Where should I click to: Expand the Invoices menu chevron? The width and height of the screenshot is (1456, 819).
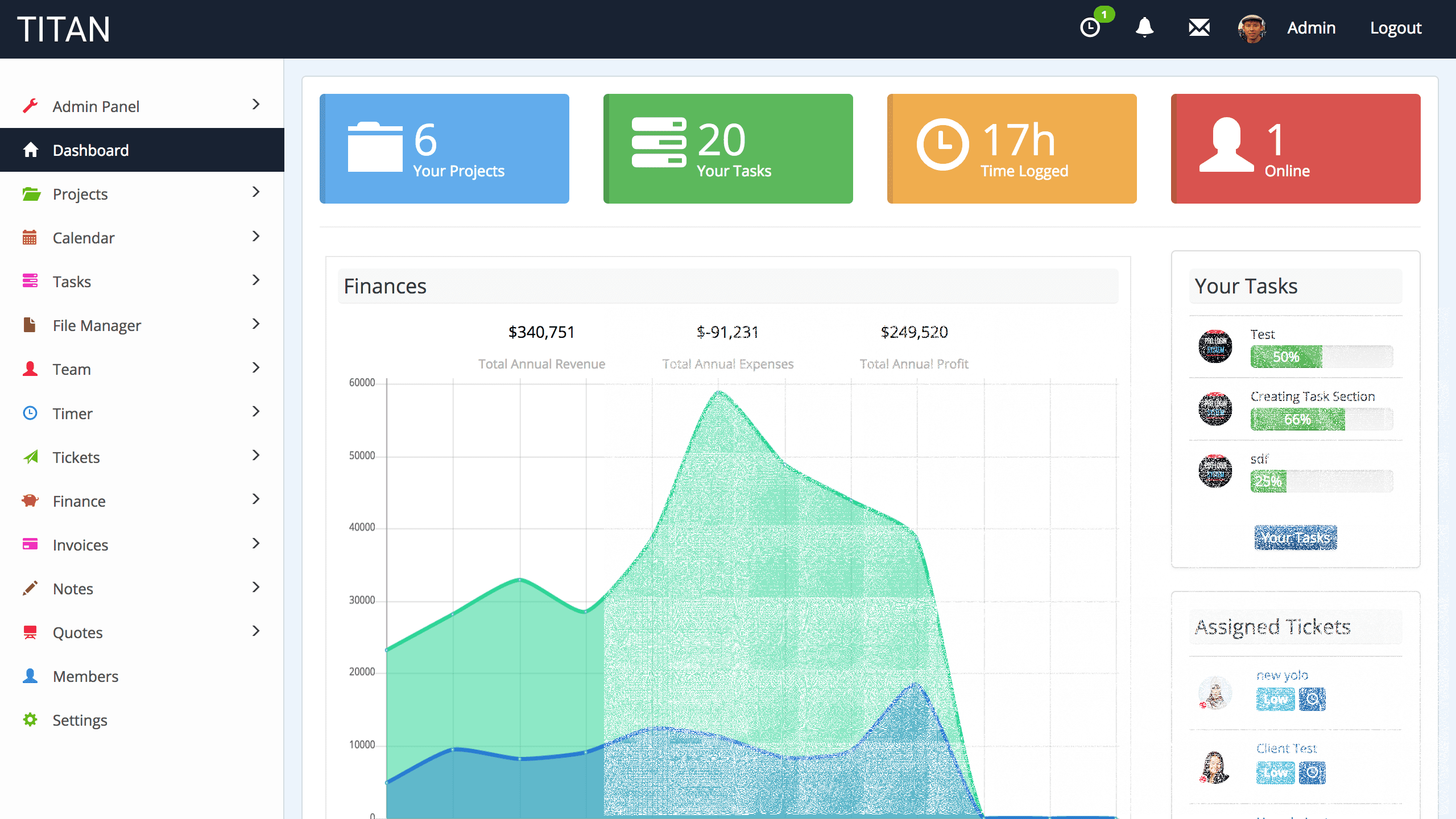(x=256, y=544)
